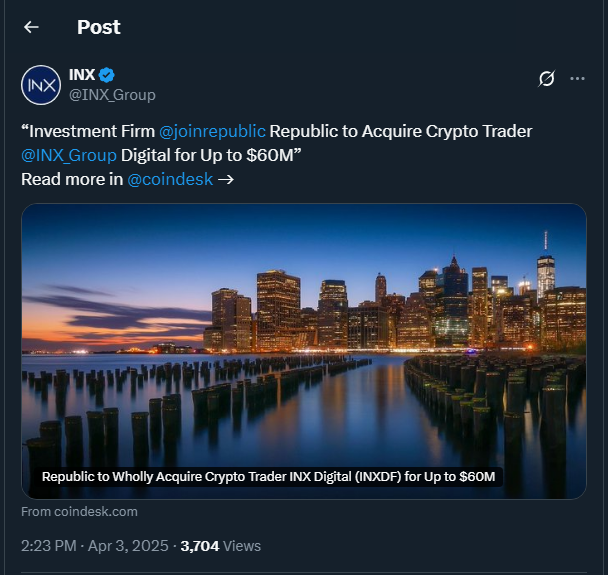Open the INX profile avatar

pyautogui.click(x=41, y=85)
